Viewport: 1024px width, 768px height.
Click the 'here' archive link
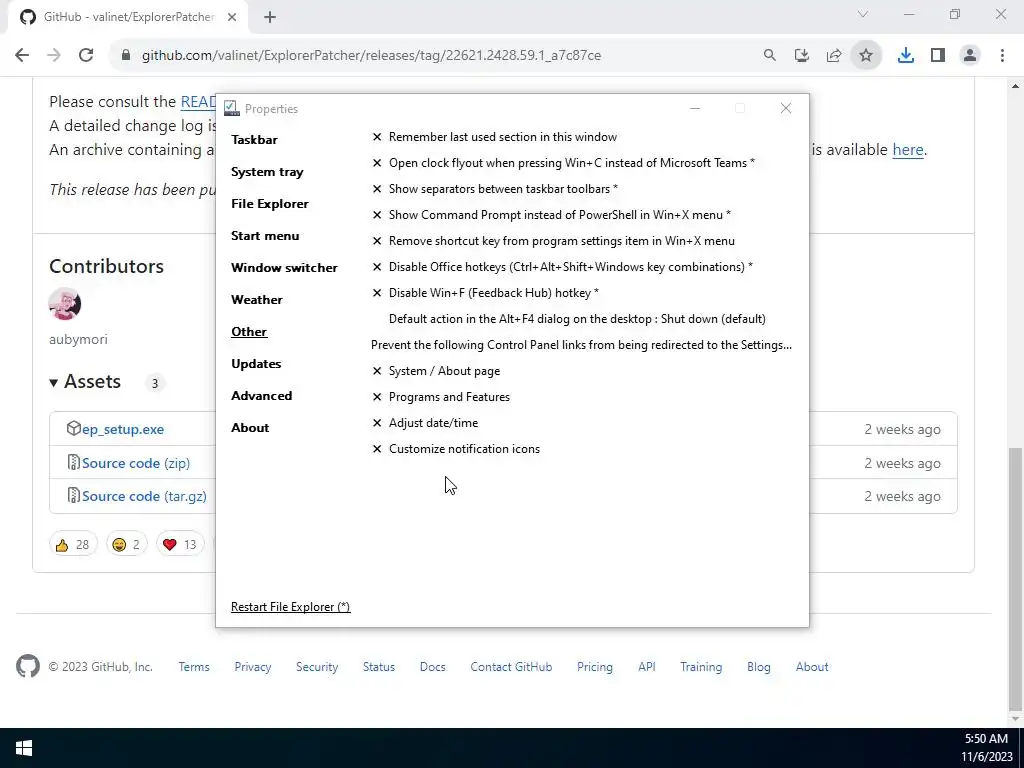coord(908,150)
